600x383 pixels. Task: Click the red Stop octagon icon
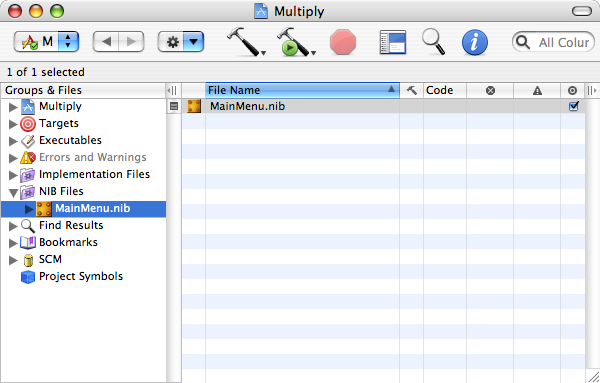point(343,42)
